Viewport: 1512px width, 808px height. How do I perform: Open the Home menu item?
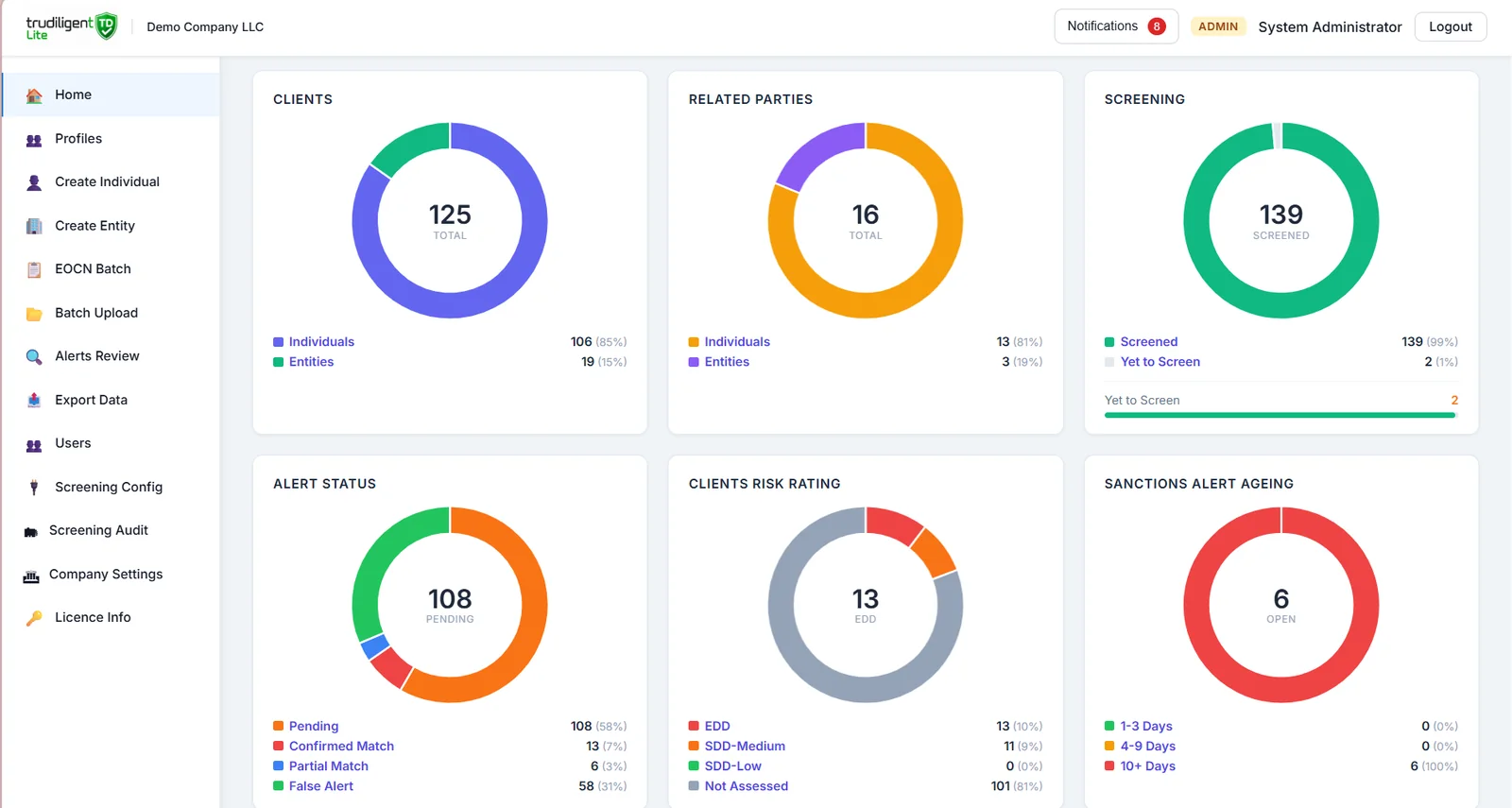point(112,95)
